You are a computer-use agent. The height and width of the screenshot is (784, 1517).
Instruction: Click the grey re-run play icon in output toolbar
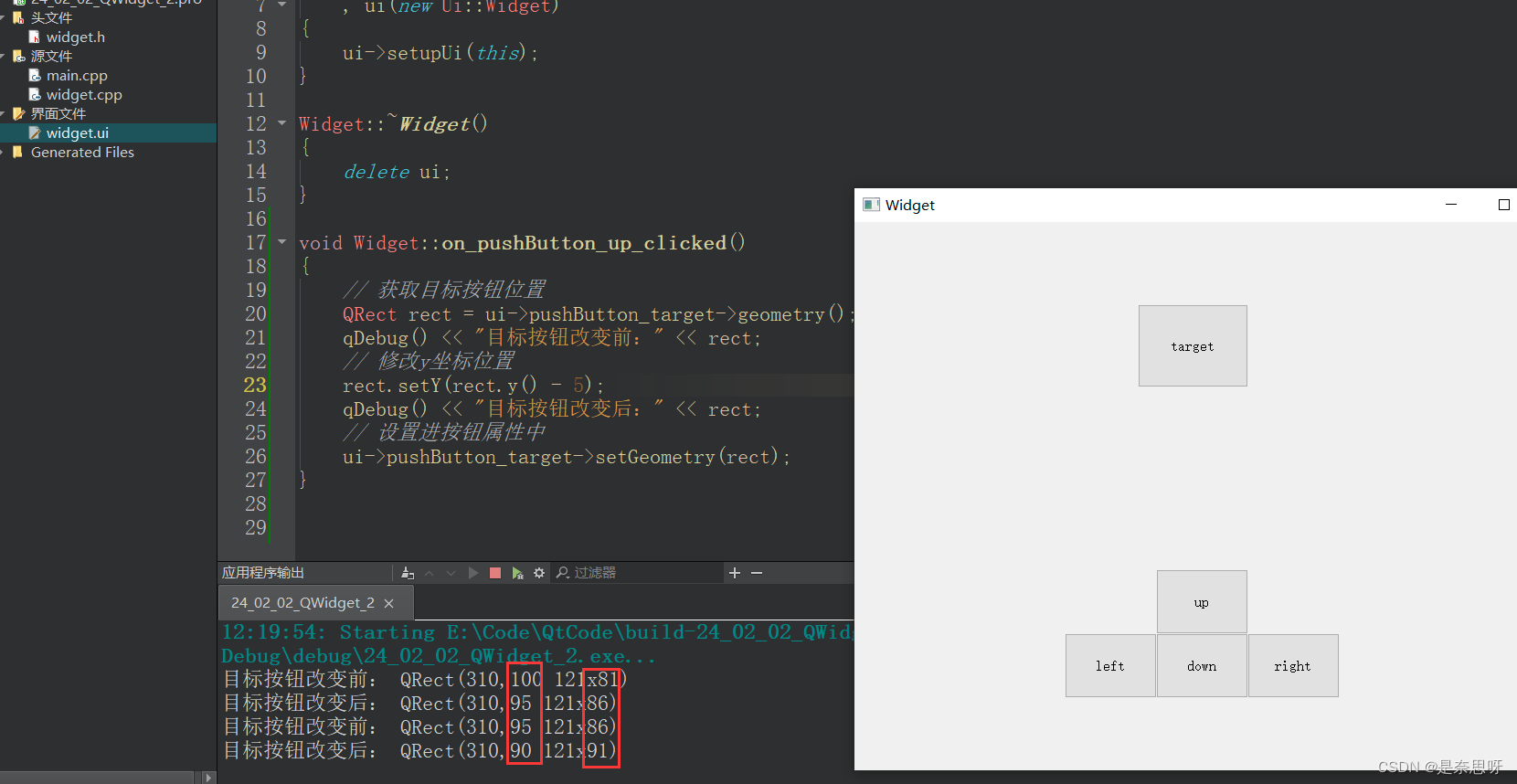click(x=473, y=573)
